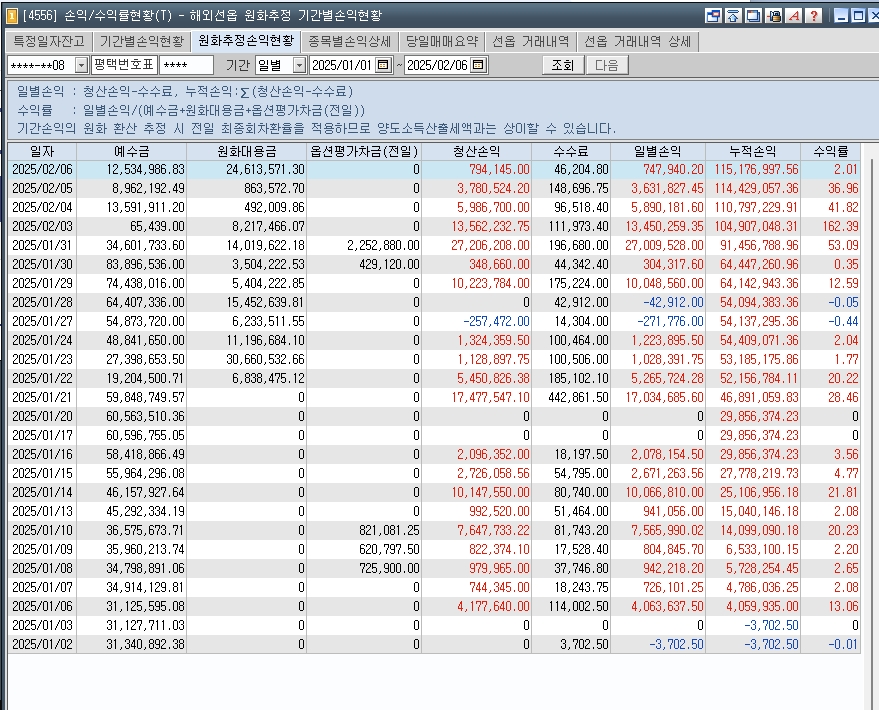The width and height of the screenshot is (879, 710).
Task: Click the yellow screen number 1 icon
Action: click(11, 16)
